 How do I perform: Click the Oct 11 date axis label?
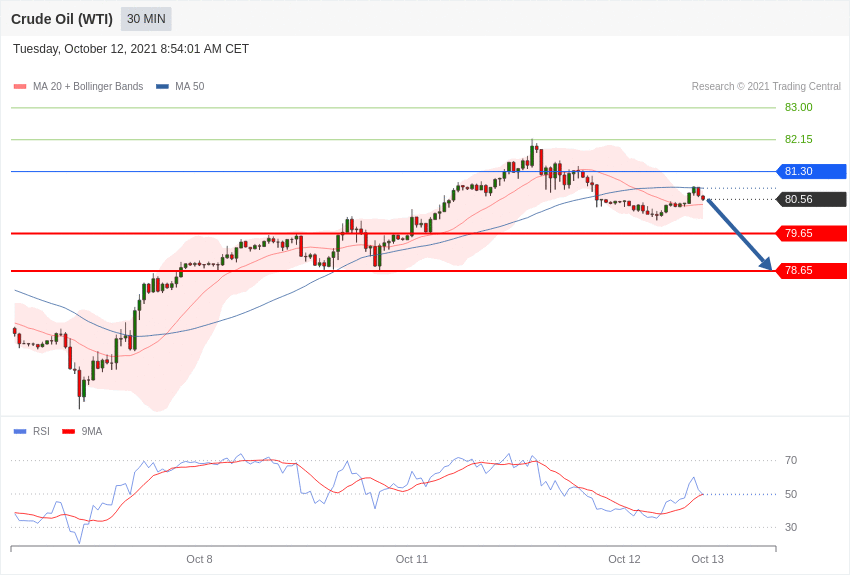point(411,559)
